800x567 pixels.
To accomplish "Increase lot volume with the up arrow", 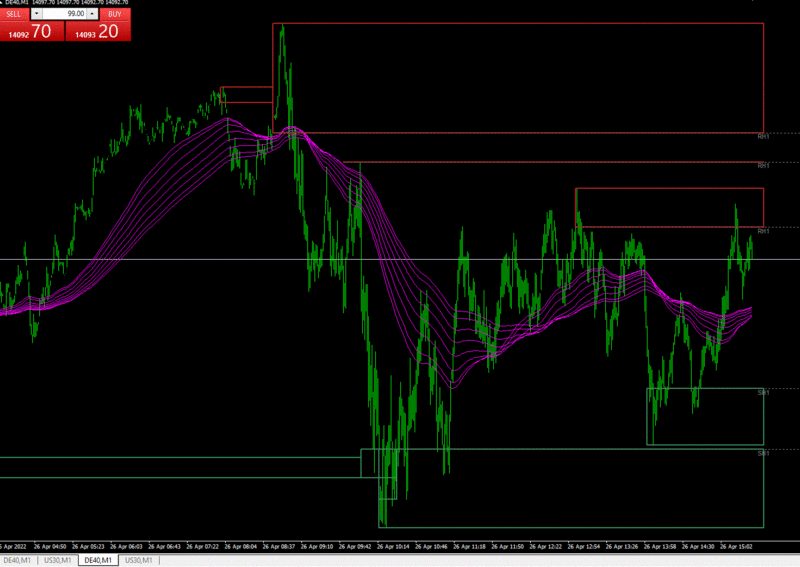I will (92, 14).
